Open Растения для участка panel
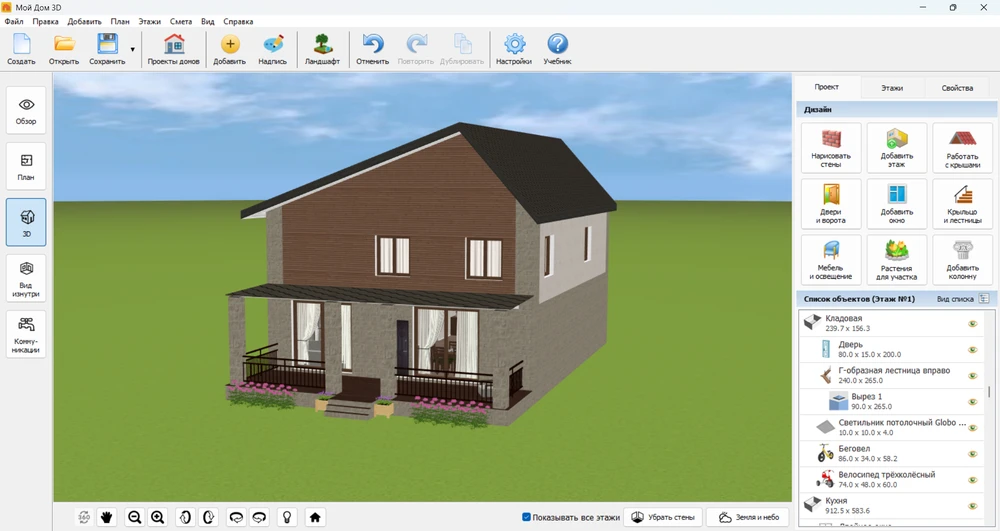The image size is (1000, 531). coord(896,259)
